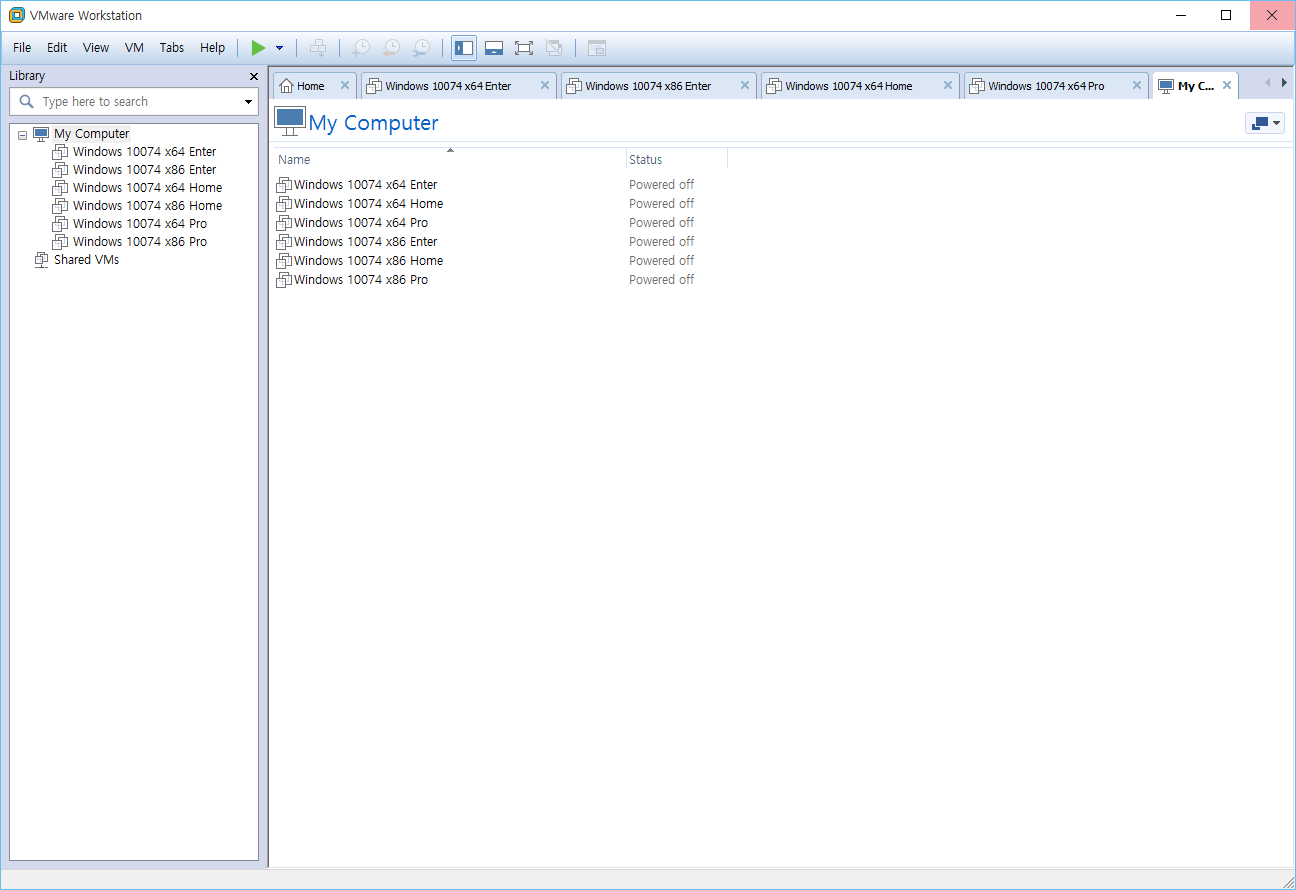Image resolution: width=1296 pixels, height=890 pixels.
Task: Select Windows 10074 x86 Pro in library tree
Action: click(140, 242)
